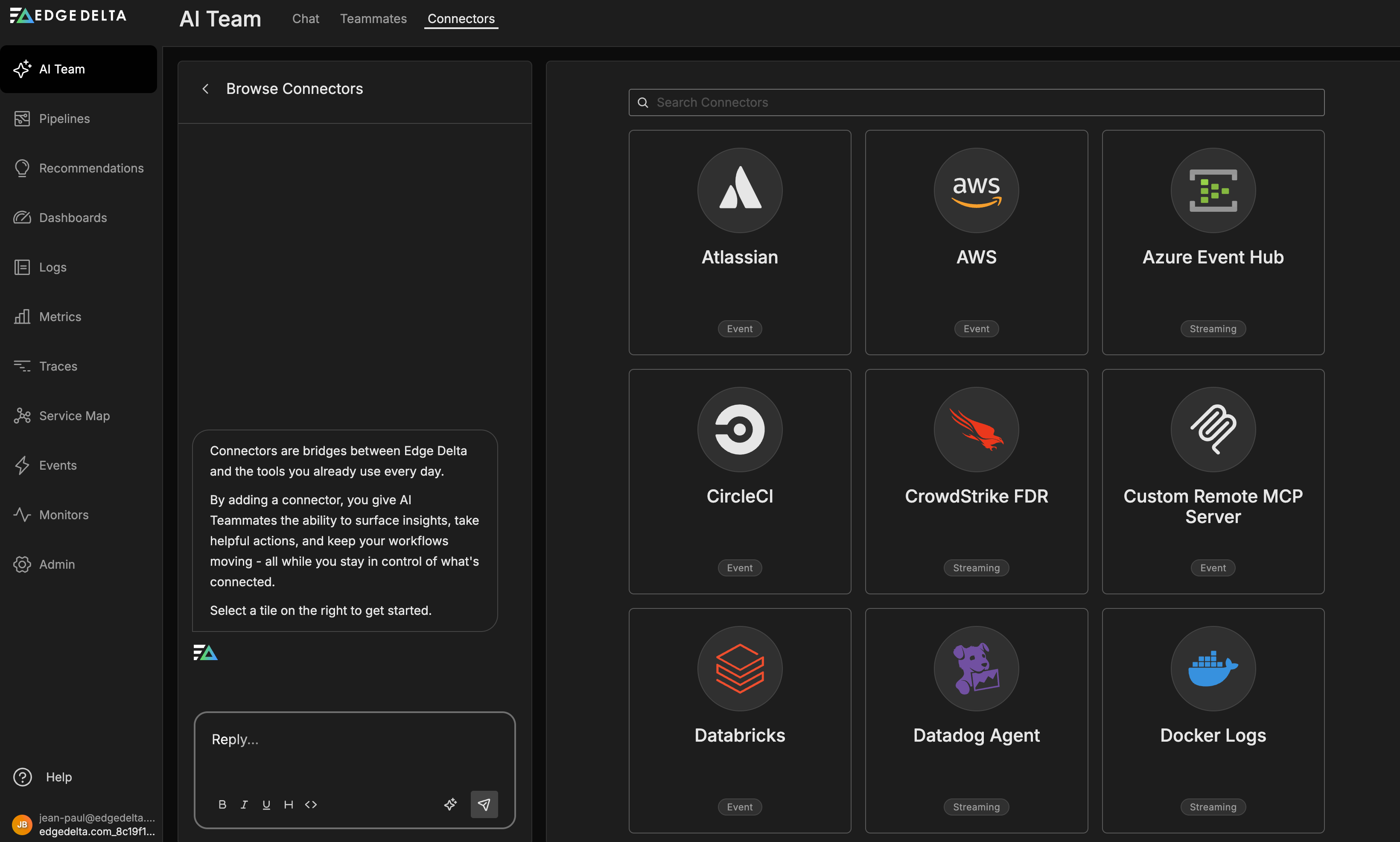
Task: Select the Docker Logs connector tile
Action: (x=1212, y=721)
